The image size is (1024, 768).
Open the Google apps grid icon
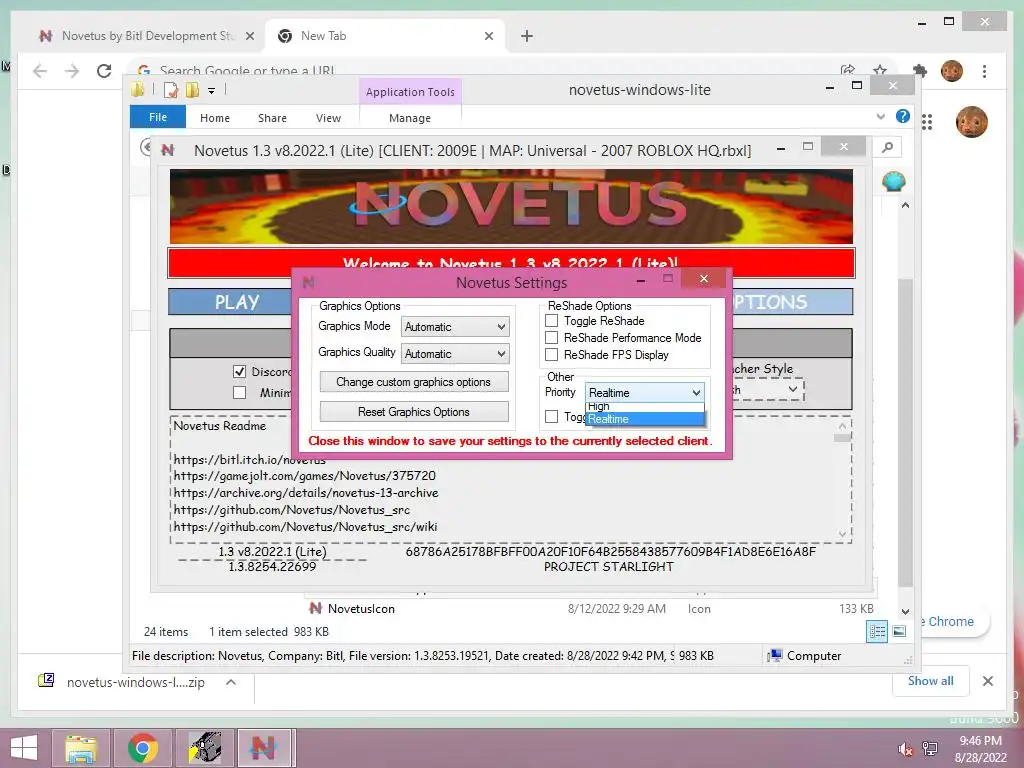point(927,121)
